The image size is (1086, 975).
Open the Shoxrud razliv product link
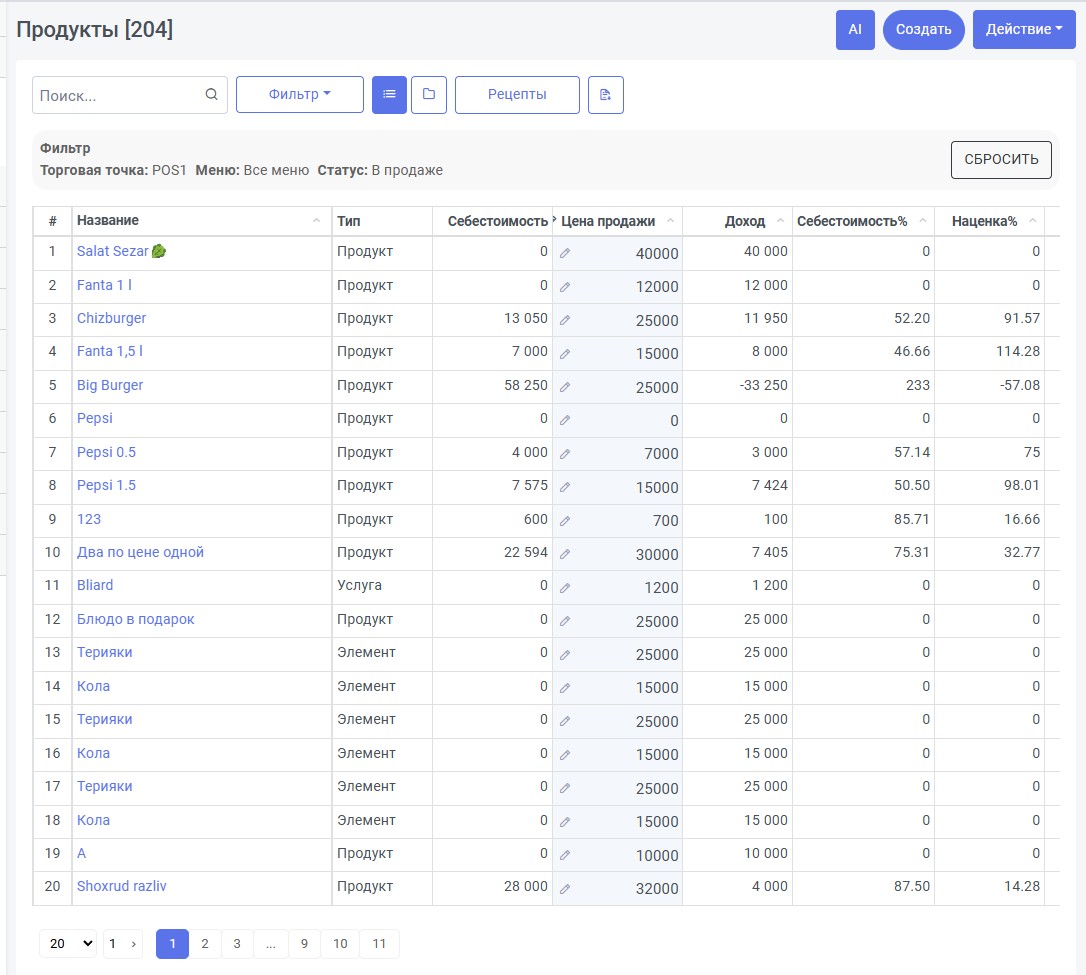point(122,886)
